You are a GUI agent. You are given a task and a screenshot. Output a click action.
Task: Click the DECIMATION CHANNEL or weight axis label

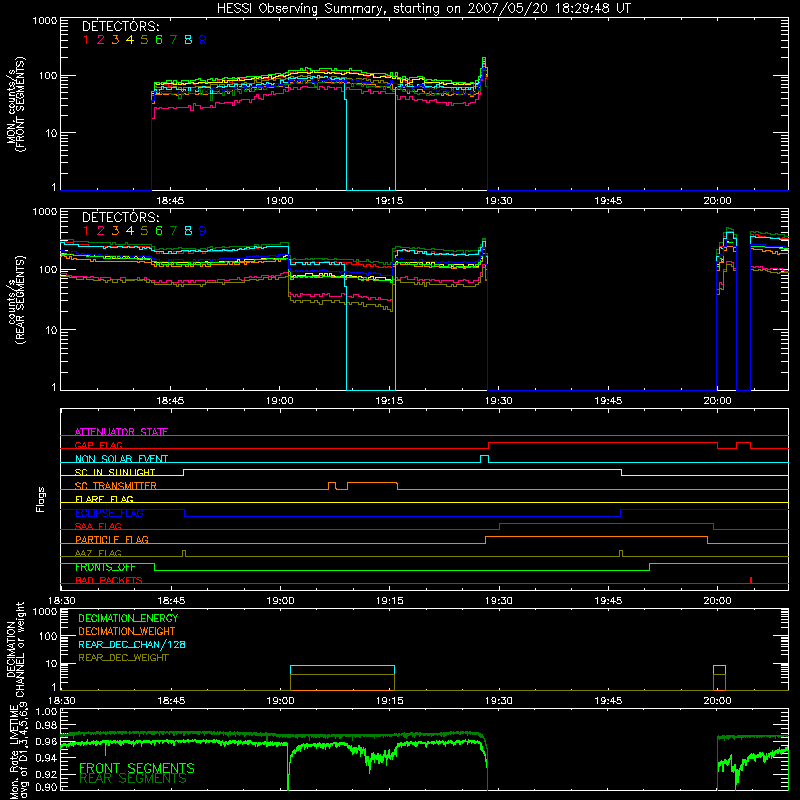15,649
